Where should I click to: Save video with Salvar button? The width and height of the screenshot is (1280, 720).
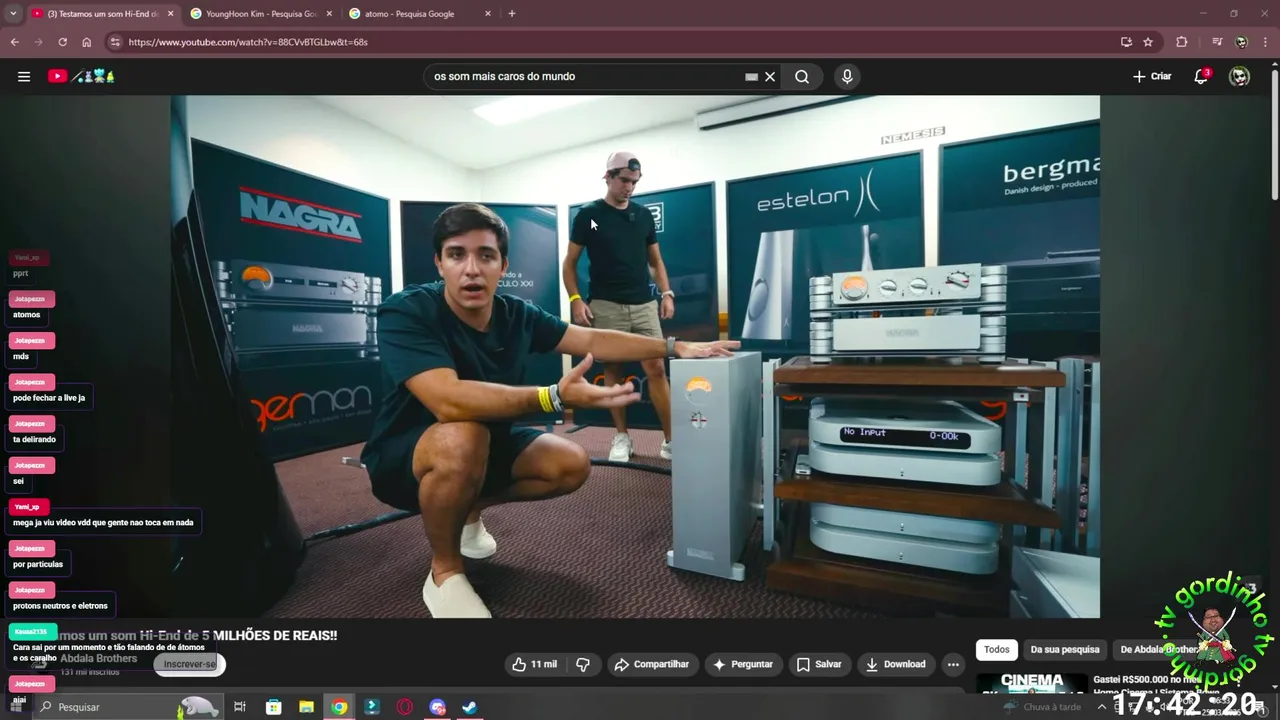click(x=819, y=664)
